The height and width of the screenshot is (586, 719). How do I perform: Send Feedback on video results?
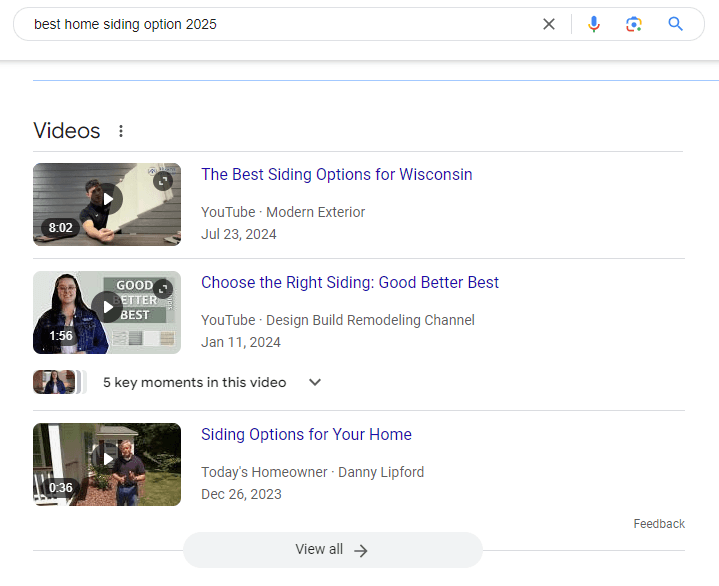[x=659, y=524]
